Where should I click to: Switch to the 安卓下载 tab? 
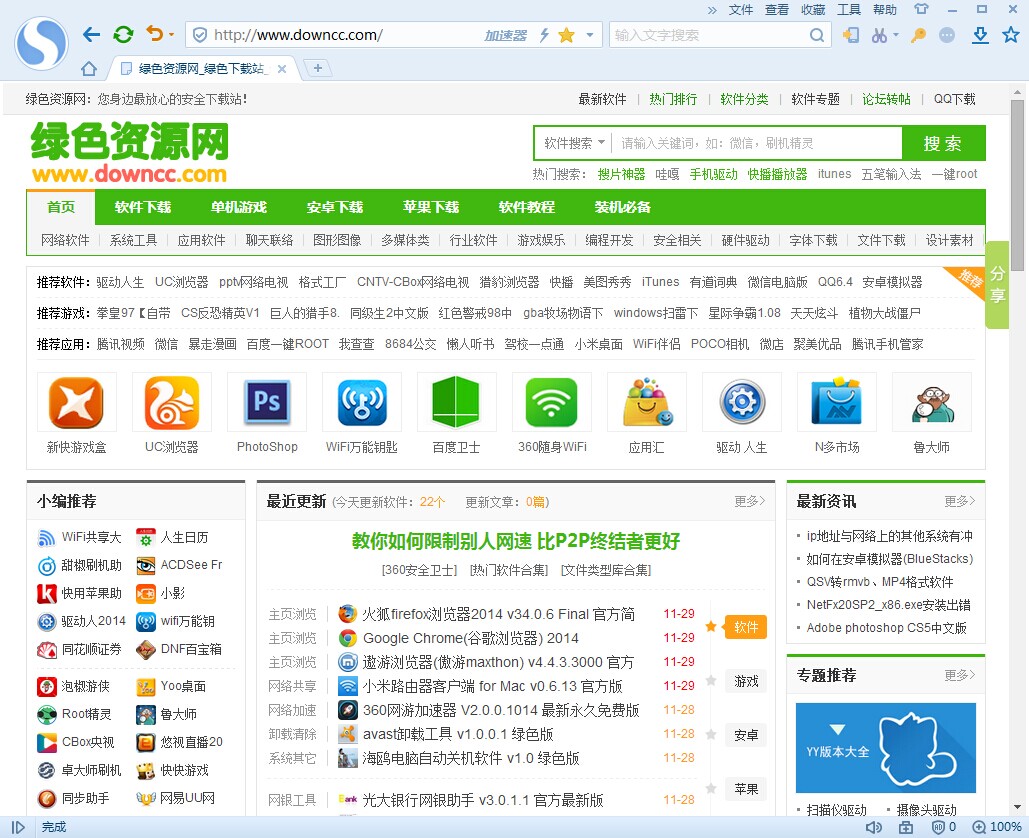click(334, 207)
